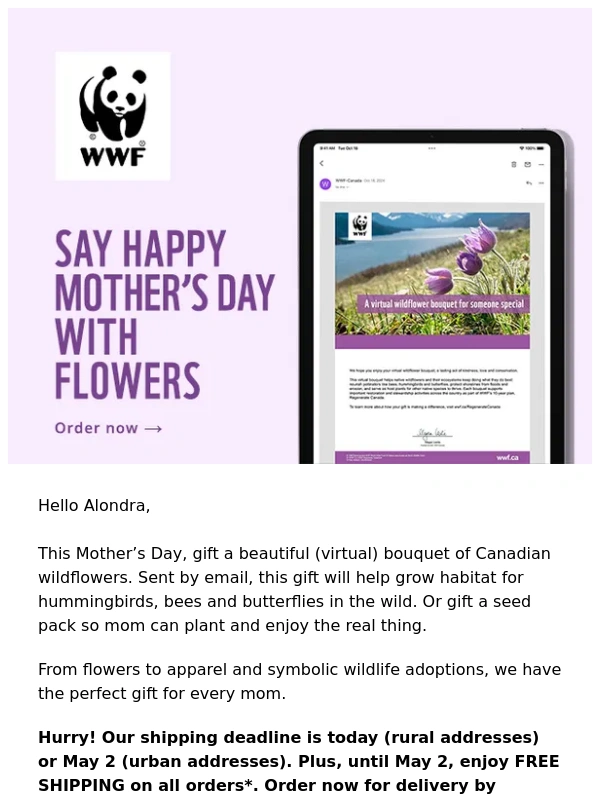Open the three-dots menu in the tablet's top bar
The image size is (600, 800).
[541, 164]
